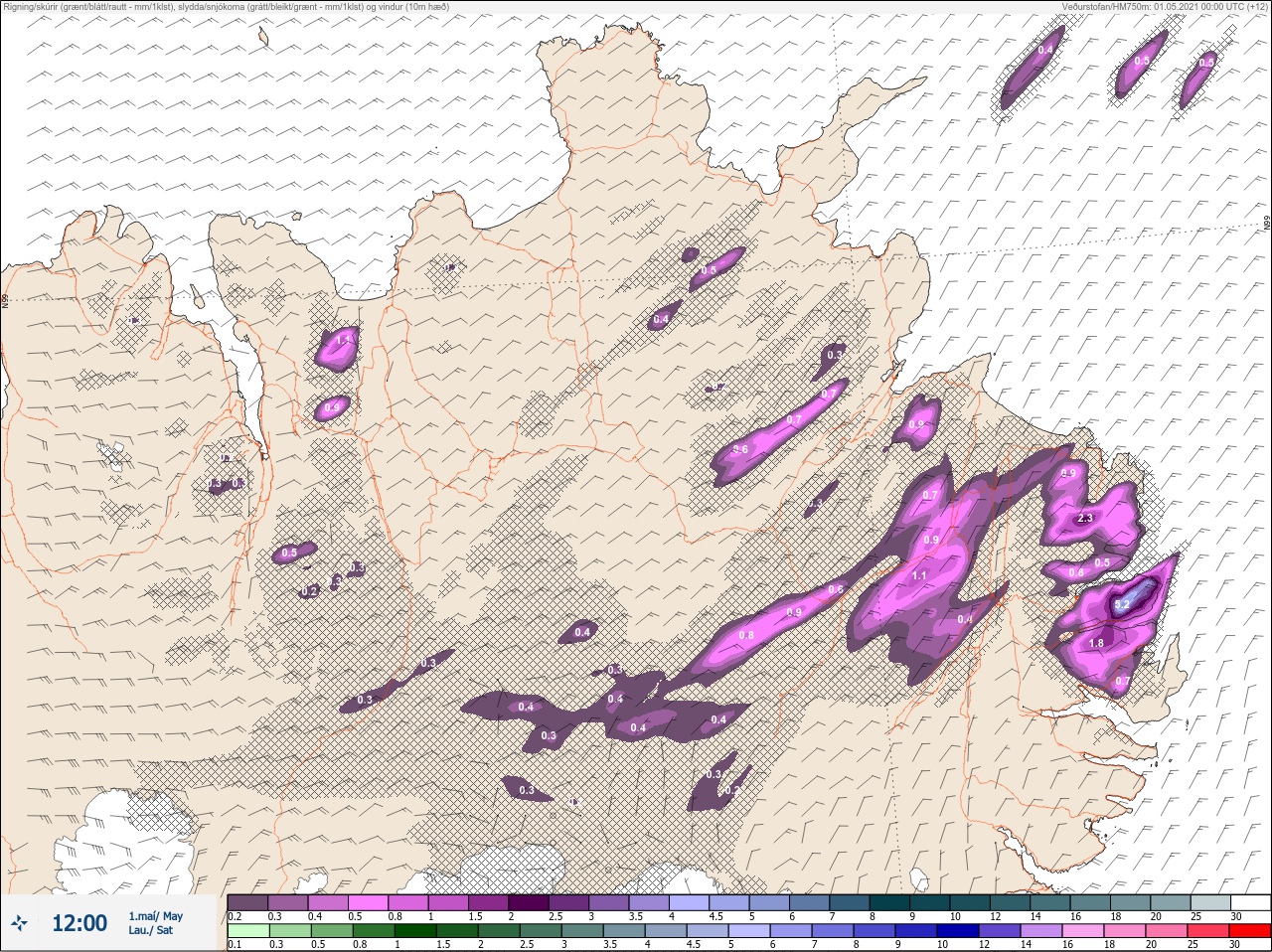Select the 0.5 green swatch in lower legend row
The height and width of the screenshot is (952, 1272).
tap(331, 931)
